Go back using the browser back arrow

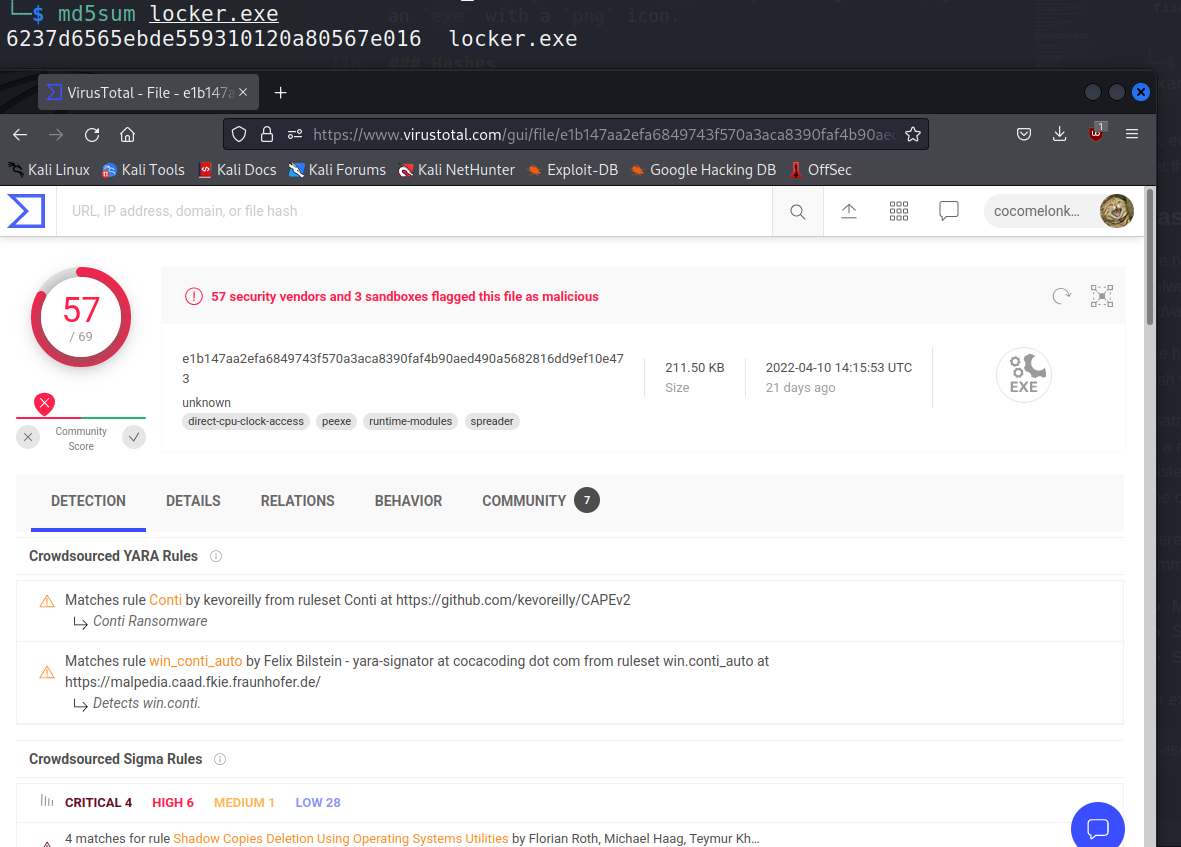pos(20,135)
